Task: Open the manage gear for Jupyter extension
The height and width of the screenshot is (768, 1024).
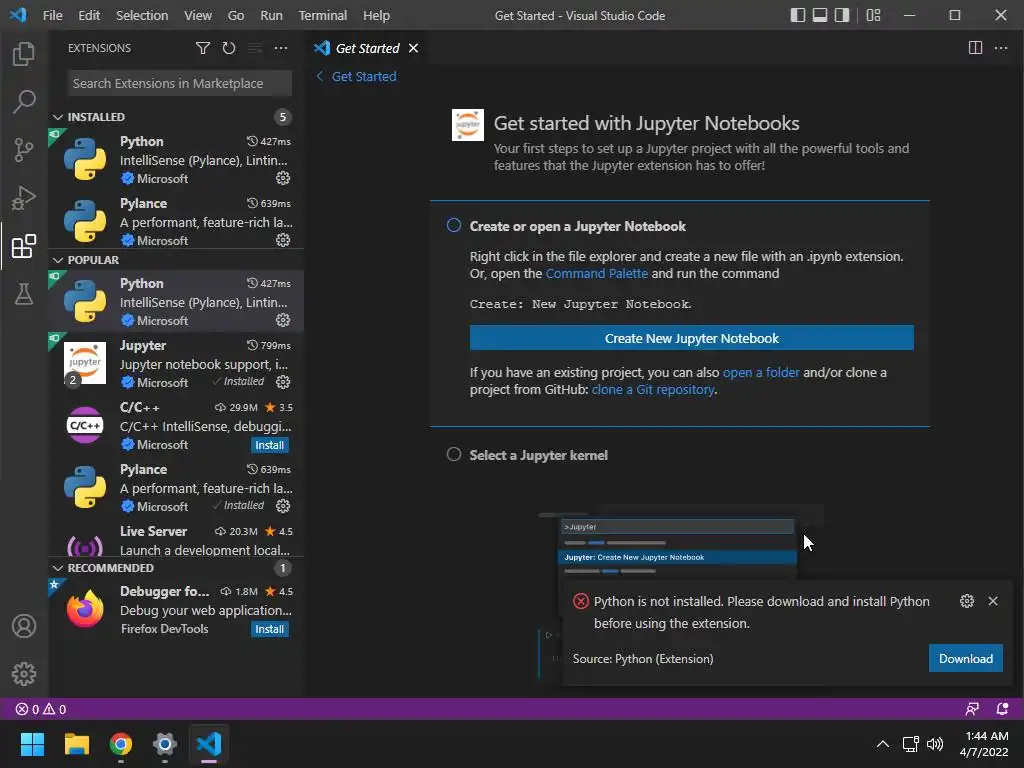Action: tap(283, 381)
